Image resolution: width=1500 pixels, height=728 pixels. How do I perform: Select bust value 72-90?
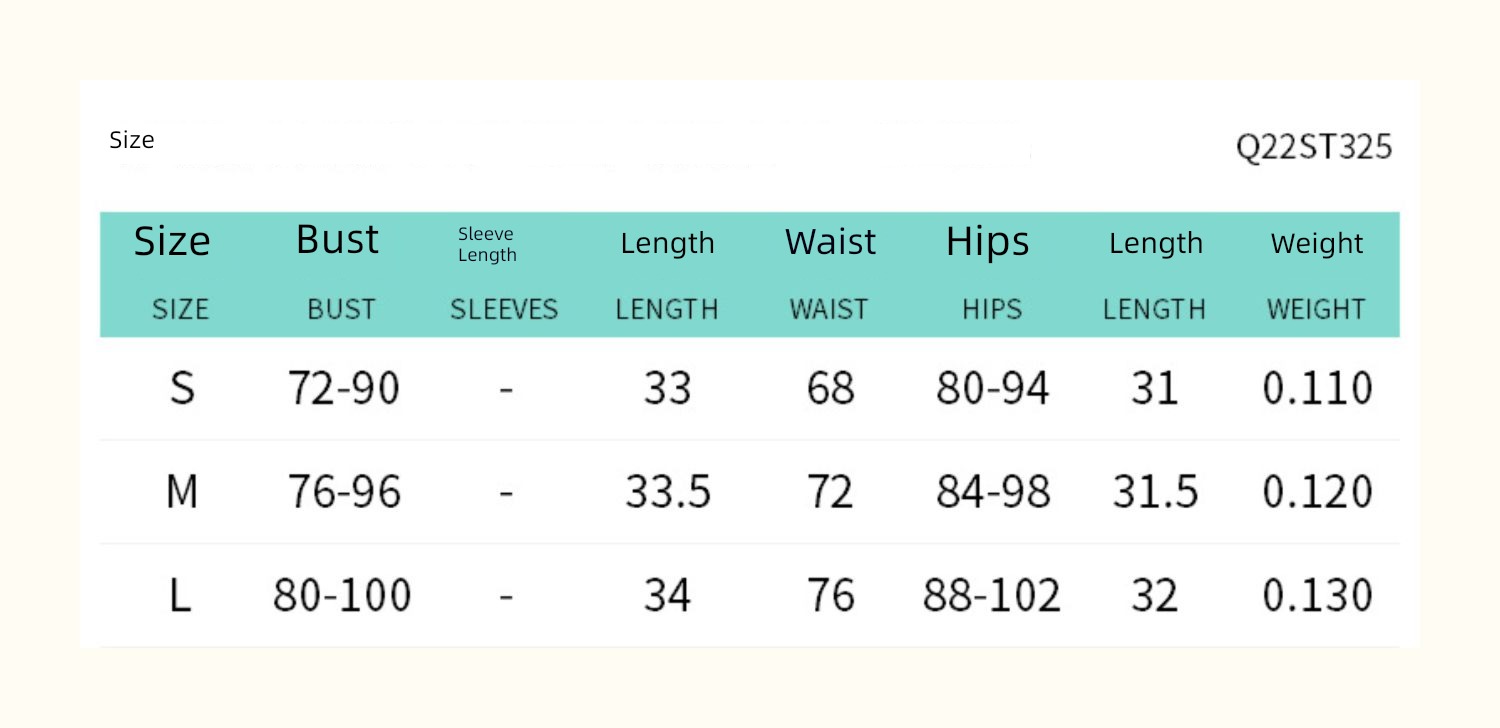343,388
